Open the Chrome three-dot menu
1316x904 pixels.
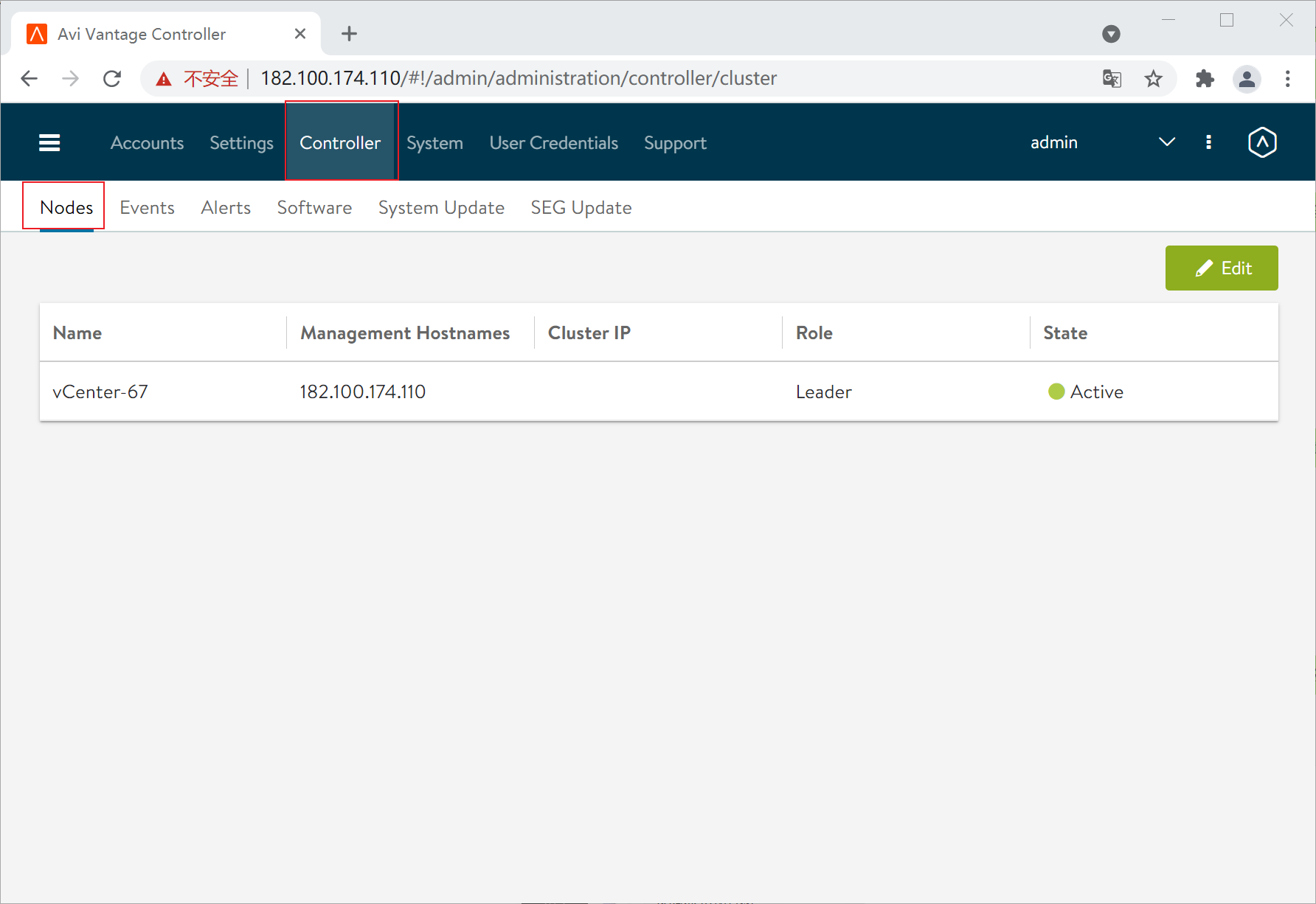click(1287, 78)
